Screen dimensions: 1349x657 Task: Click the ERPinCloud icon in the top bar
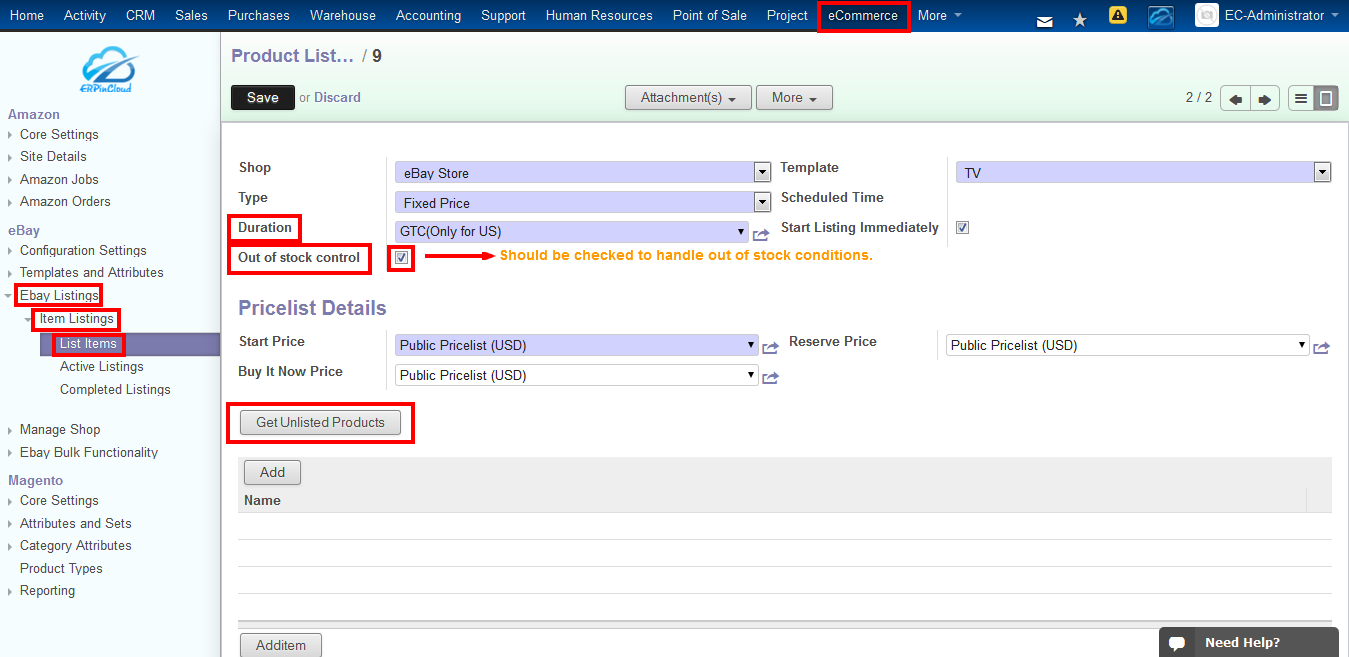click(1161, 16)
